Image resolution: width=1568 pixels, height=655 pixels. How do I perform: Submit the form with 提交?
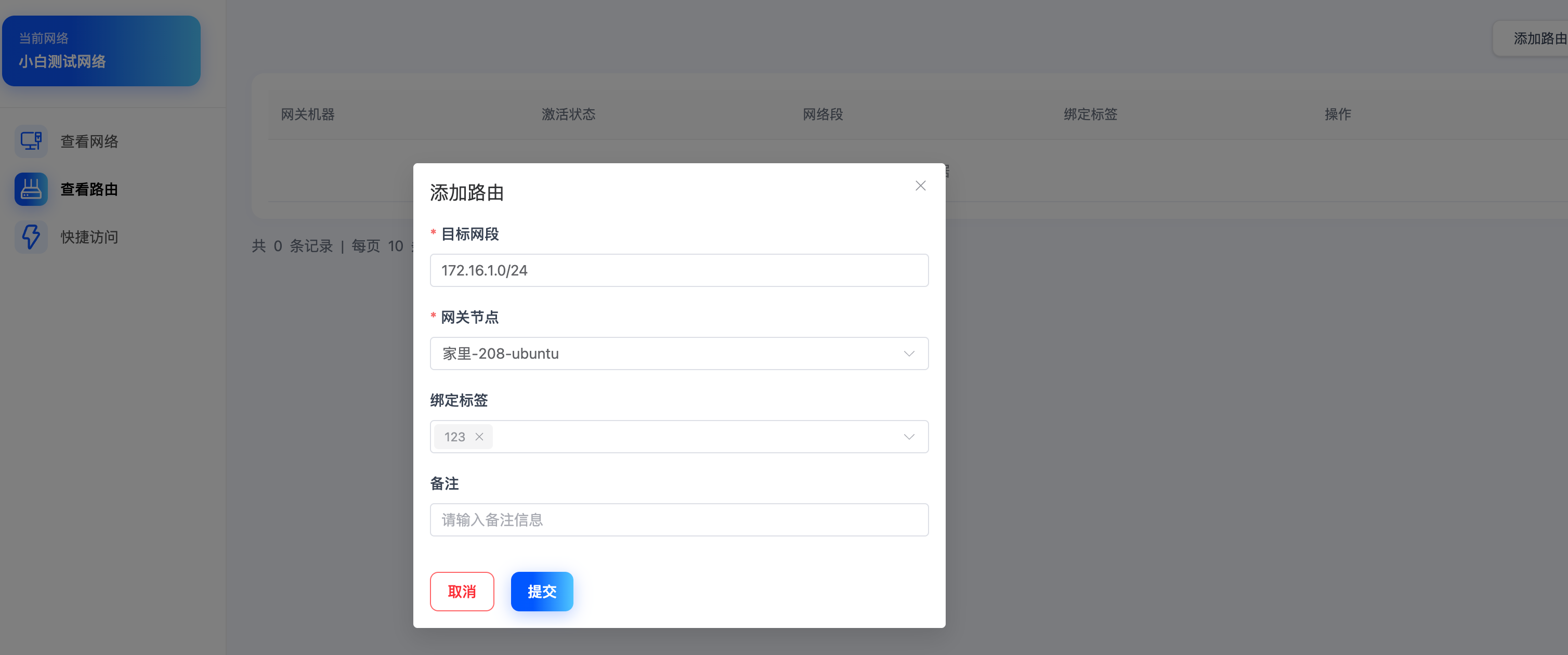click(x=542, y=591)
